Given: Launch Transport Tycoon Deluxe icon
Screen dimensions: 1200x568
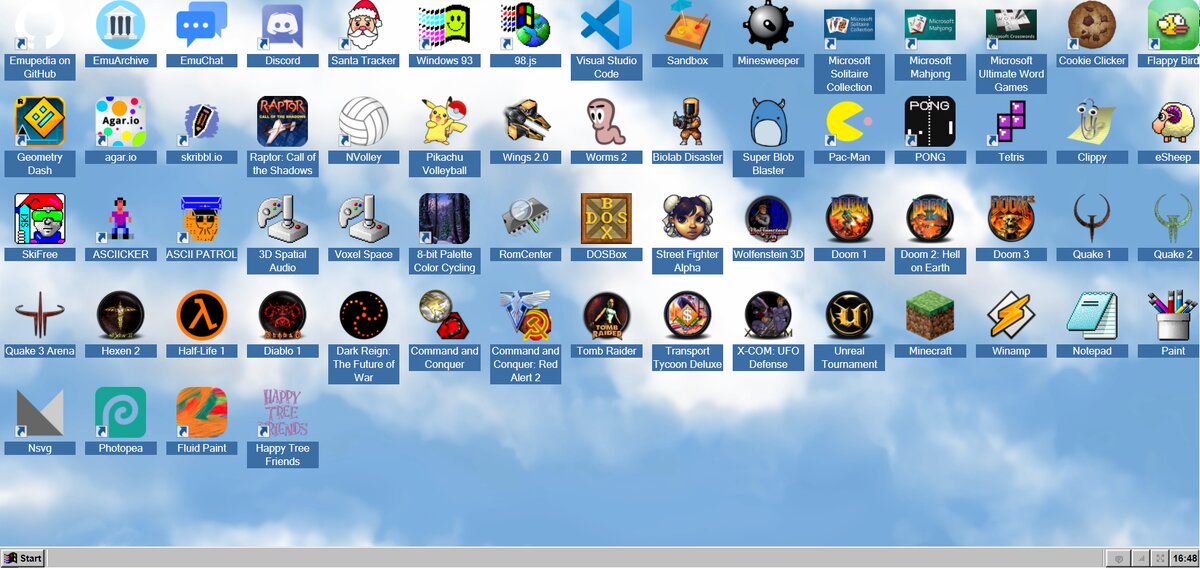Looking at the screenshot, I should click(x=687, y=315).
